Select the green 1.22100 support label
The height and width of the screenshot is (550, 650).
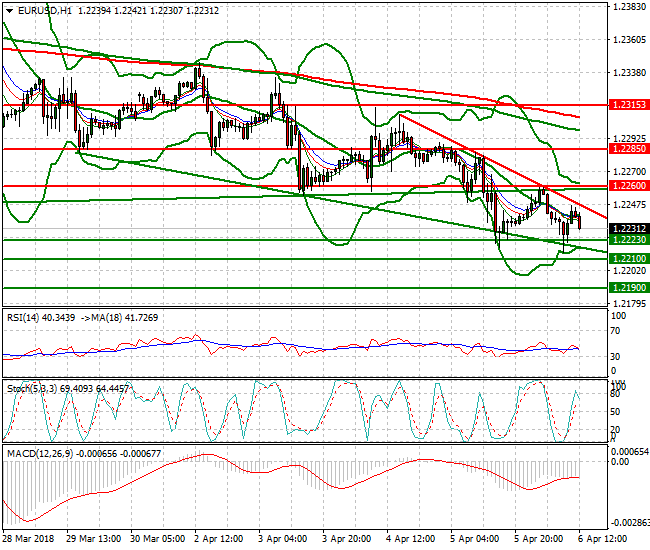(x=629, y=259)
